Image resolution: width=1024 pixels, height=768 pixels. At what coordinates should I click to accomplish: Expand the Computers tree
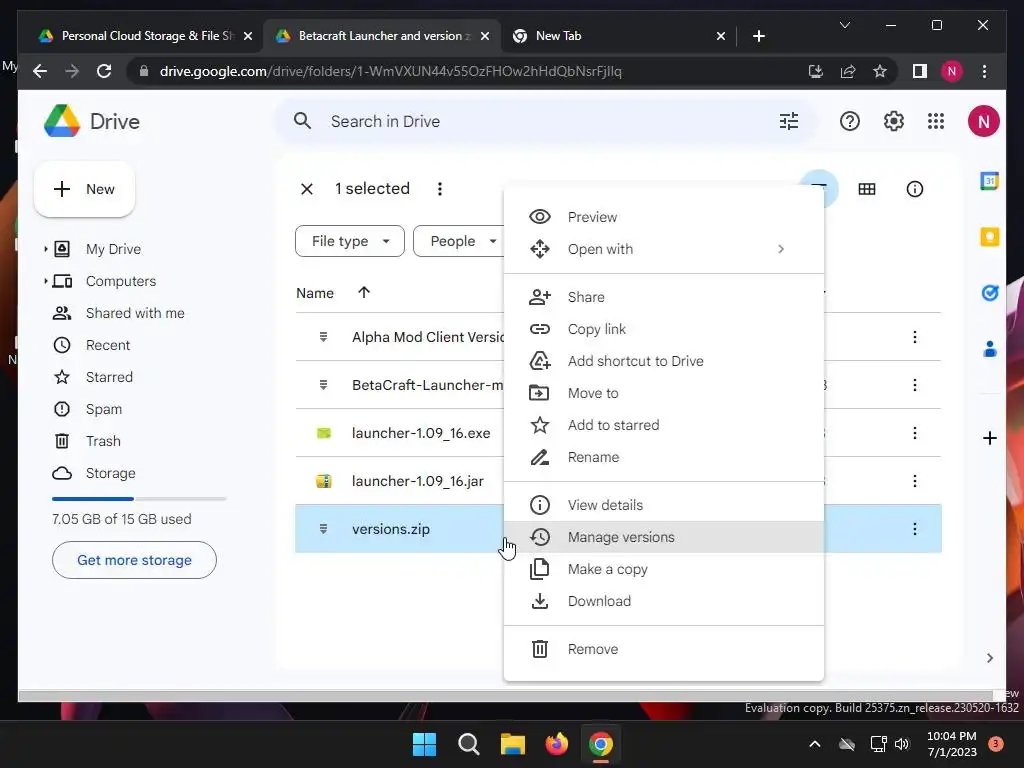45,281
